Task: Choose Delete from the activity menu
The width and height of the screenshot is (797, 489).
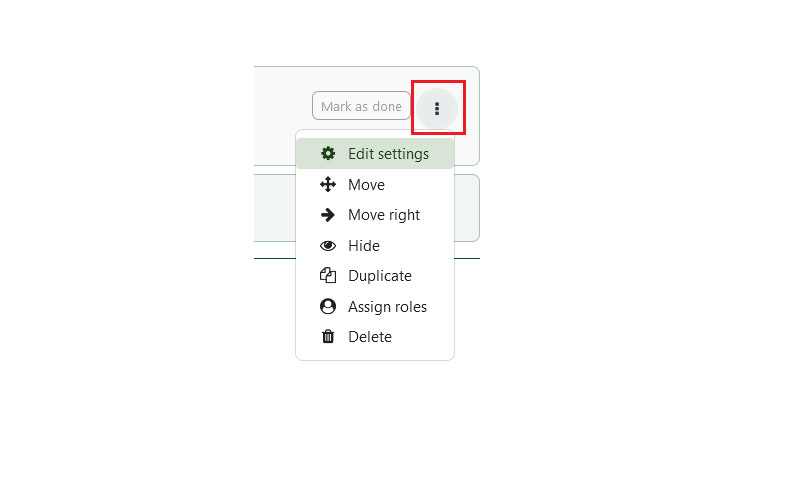Action: pyautogui.click(x=375, y=337)
